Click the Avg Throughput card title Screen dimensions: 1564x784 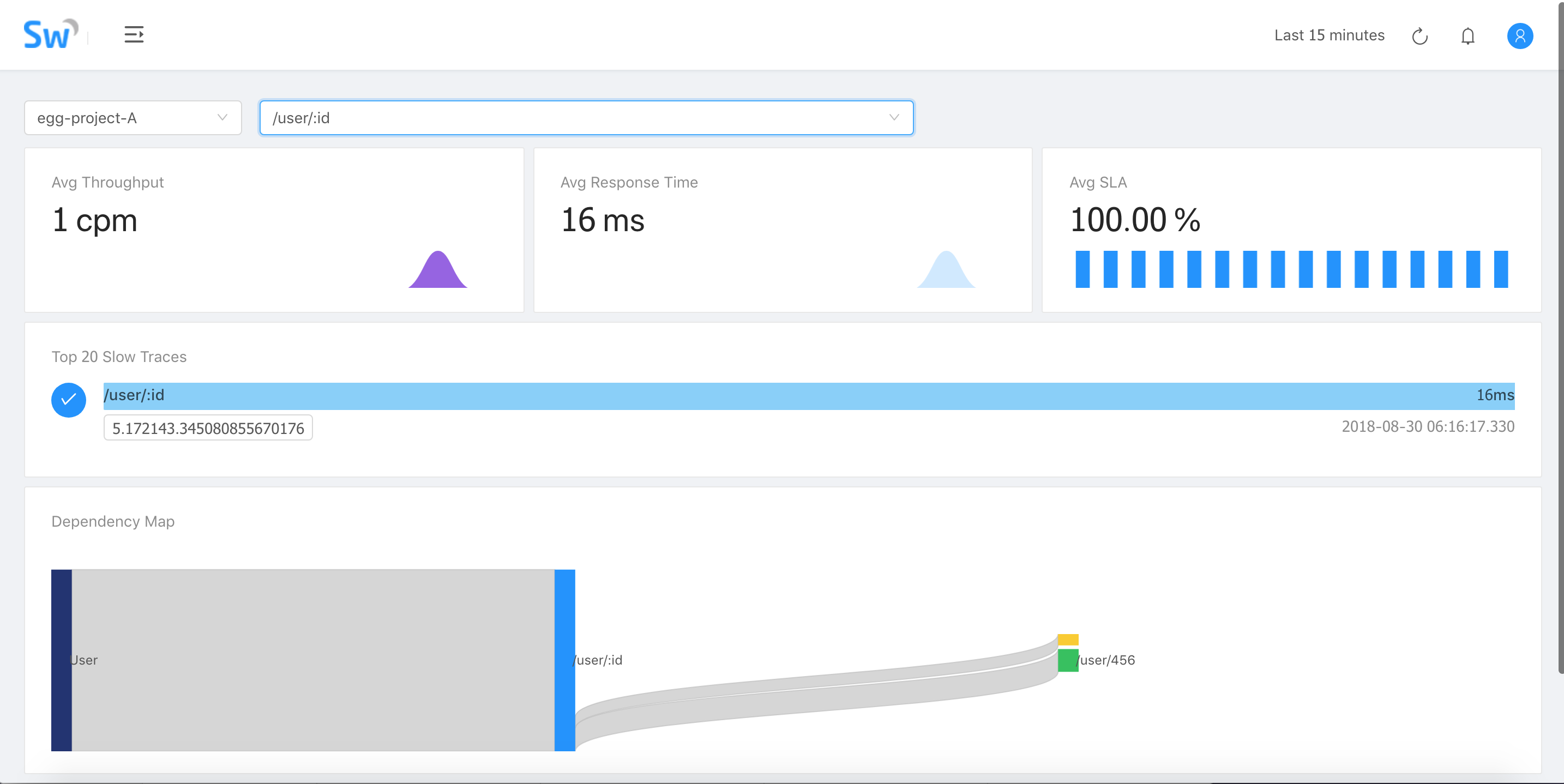[x=107, y=182]
